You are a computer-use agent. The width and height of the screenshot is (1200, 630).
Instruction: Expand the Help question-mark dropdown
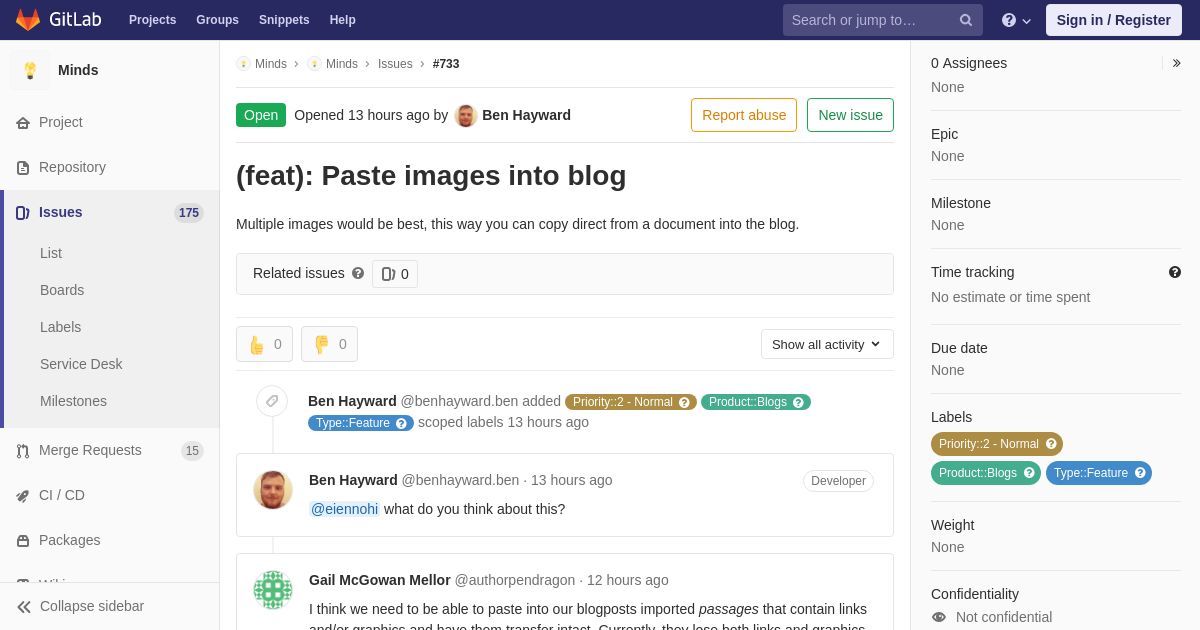click(1016, 20)
